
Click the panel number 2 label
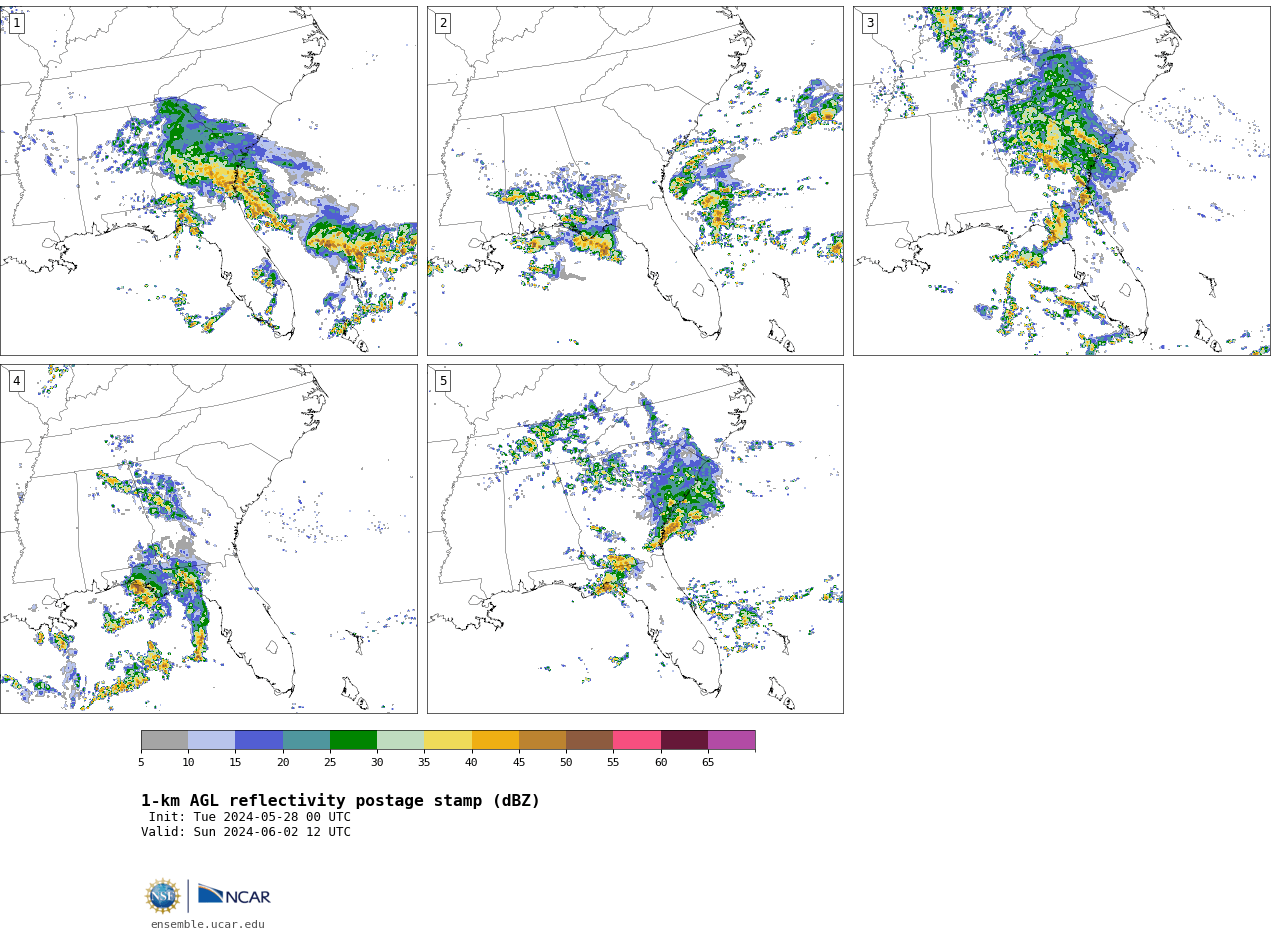tap(443, 23)
